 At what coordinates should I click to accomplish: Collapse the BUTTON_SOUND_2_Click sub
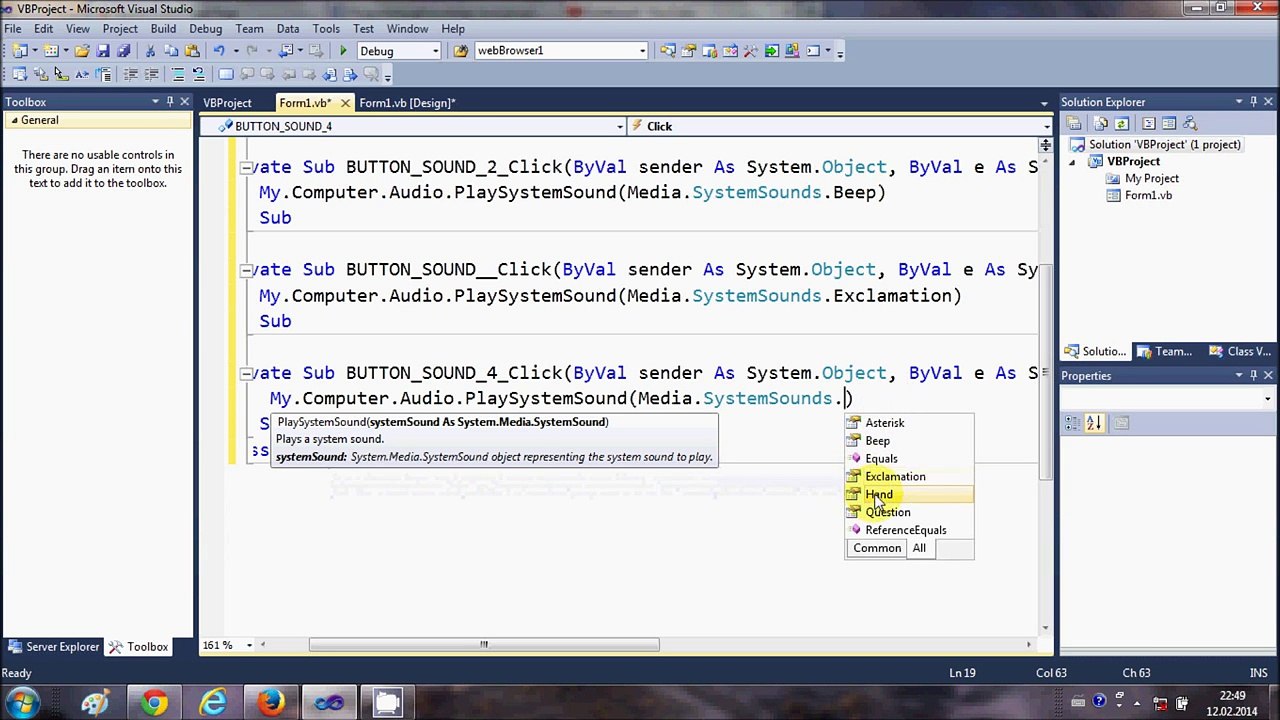tap(246, 168)
